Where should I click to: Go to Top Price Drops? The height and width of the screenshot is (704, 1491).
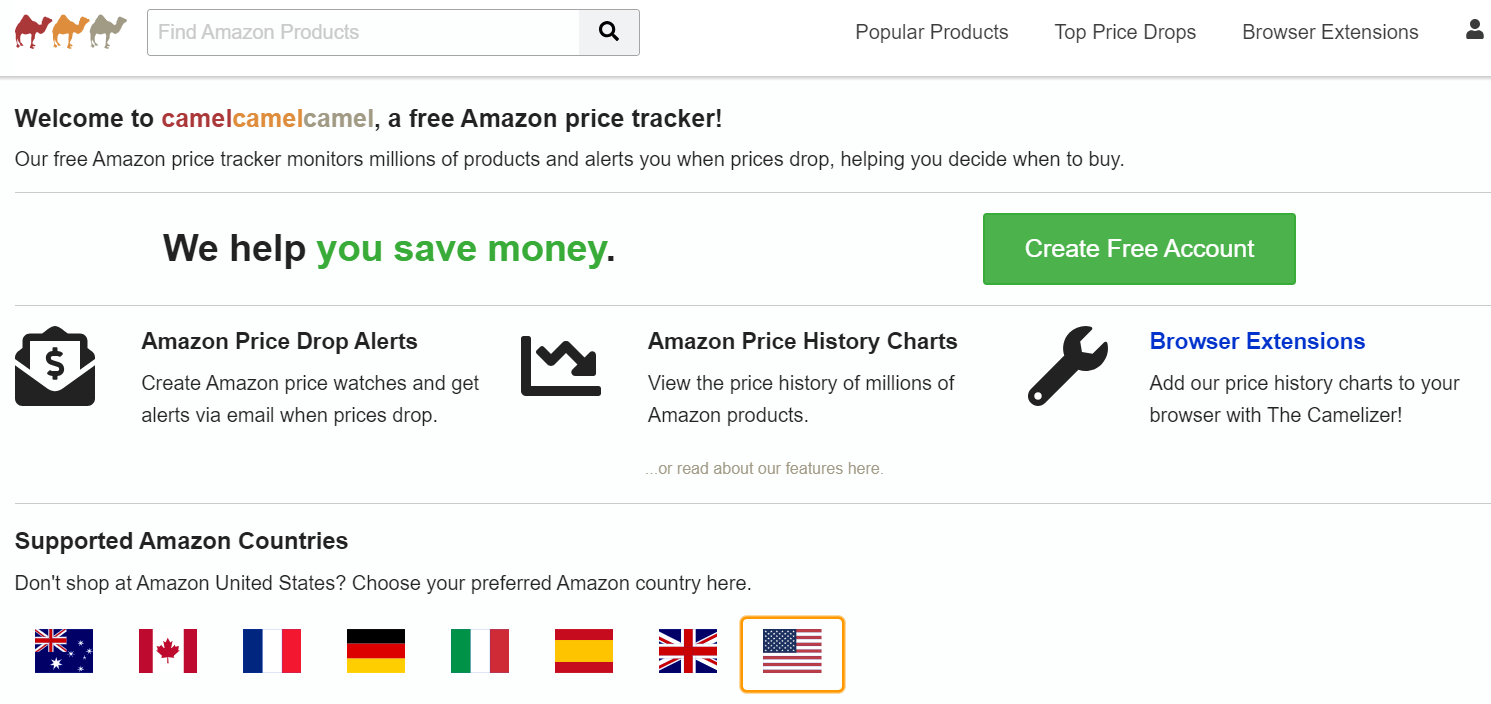coord(1125,32)
